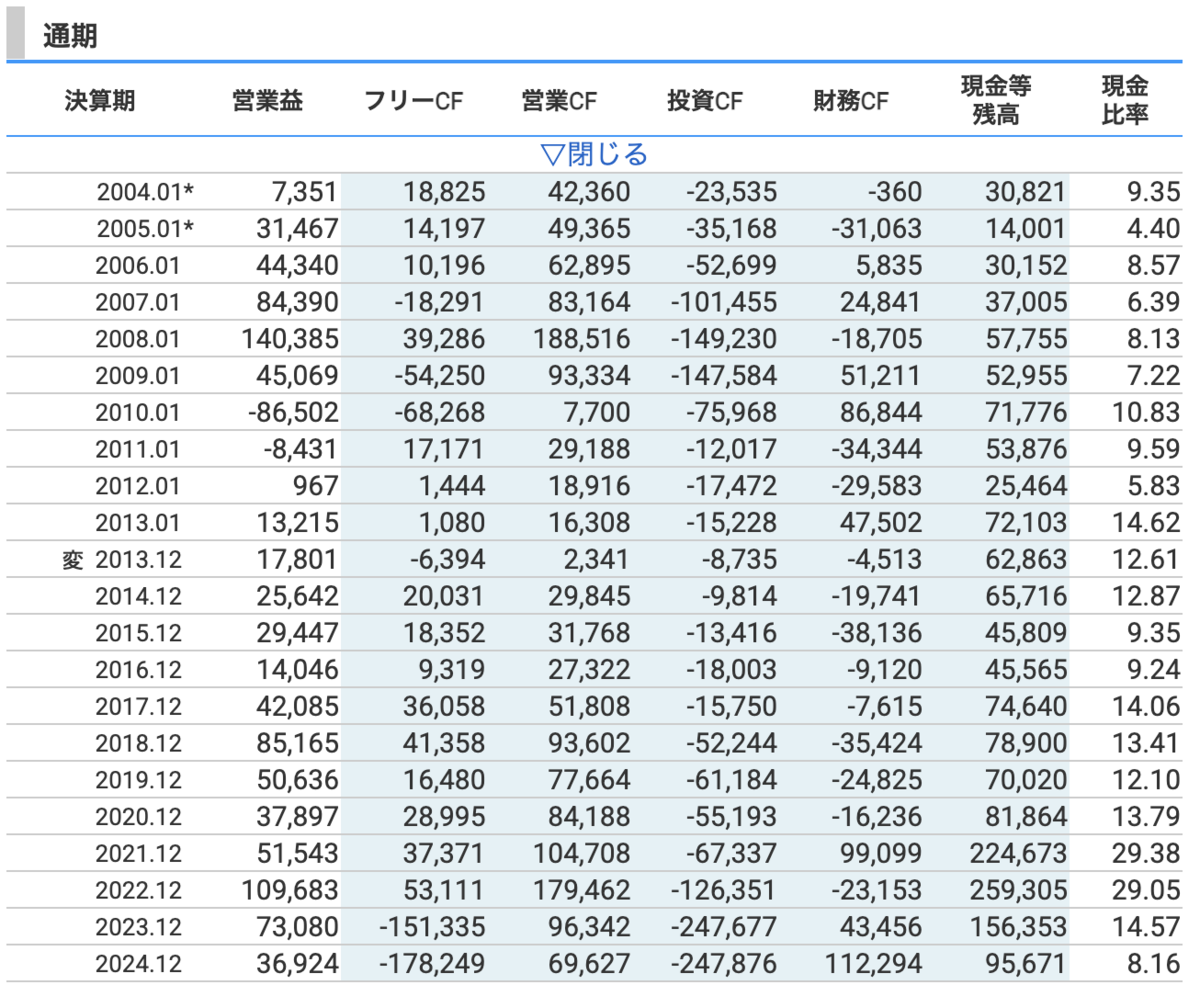1200x985 pixels.
Task: Click cash ratio value 29.05
Action: [1148, 889]
